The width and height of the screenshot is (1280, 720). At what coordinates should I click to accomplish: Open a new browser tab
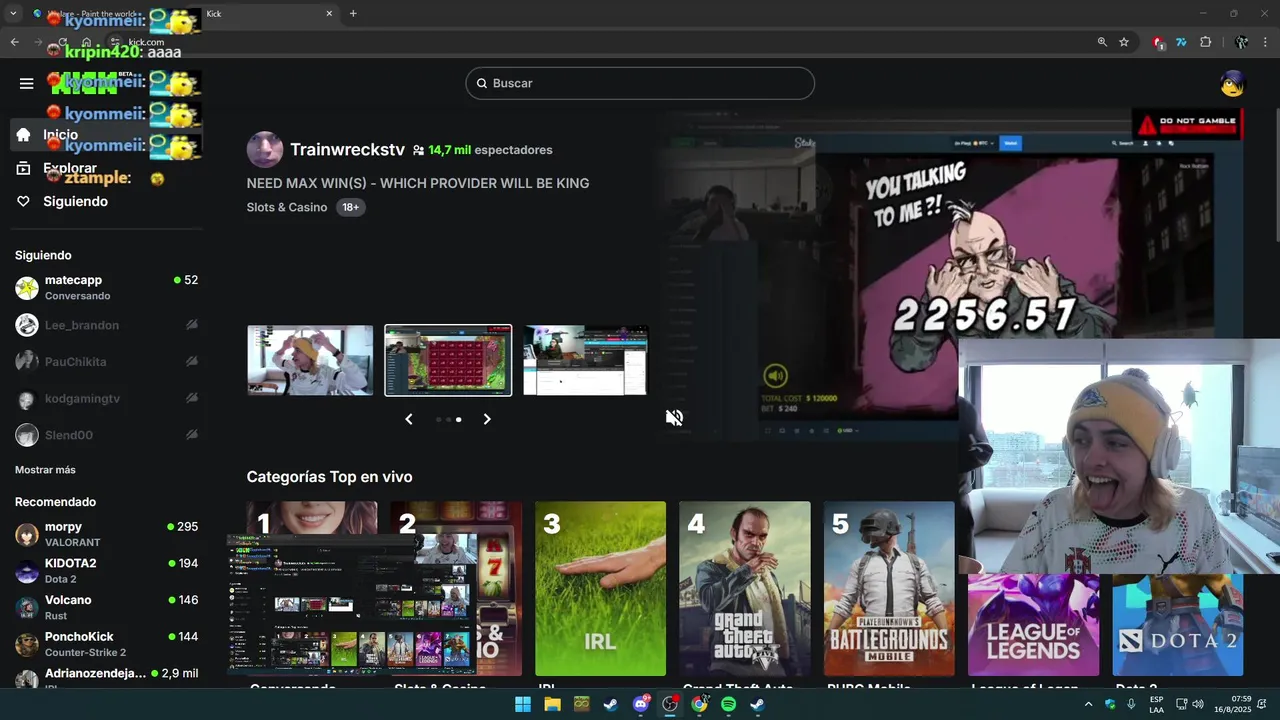pyautogui.click(x=353, y=14)
